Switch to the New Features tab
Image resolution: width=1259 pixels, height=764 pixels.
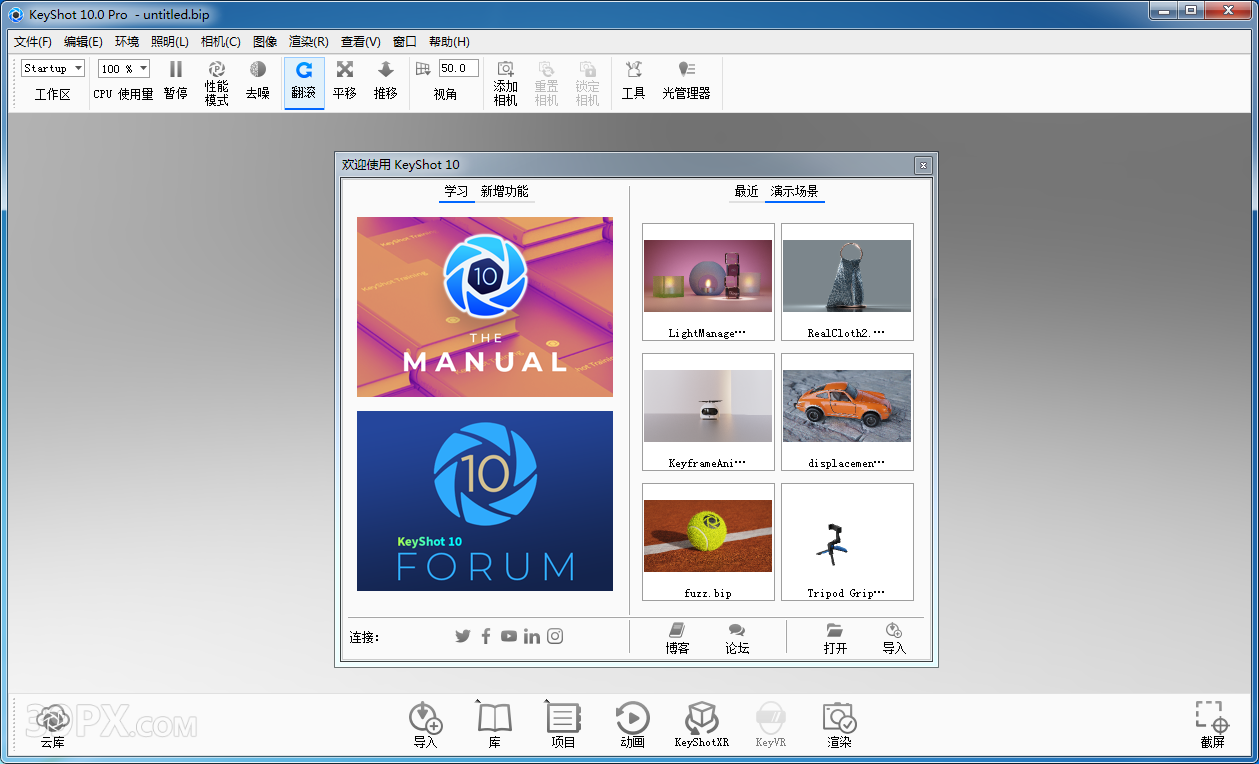pos(505,192)
